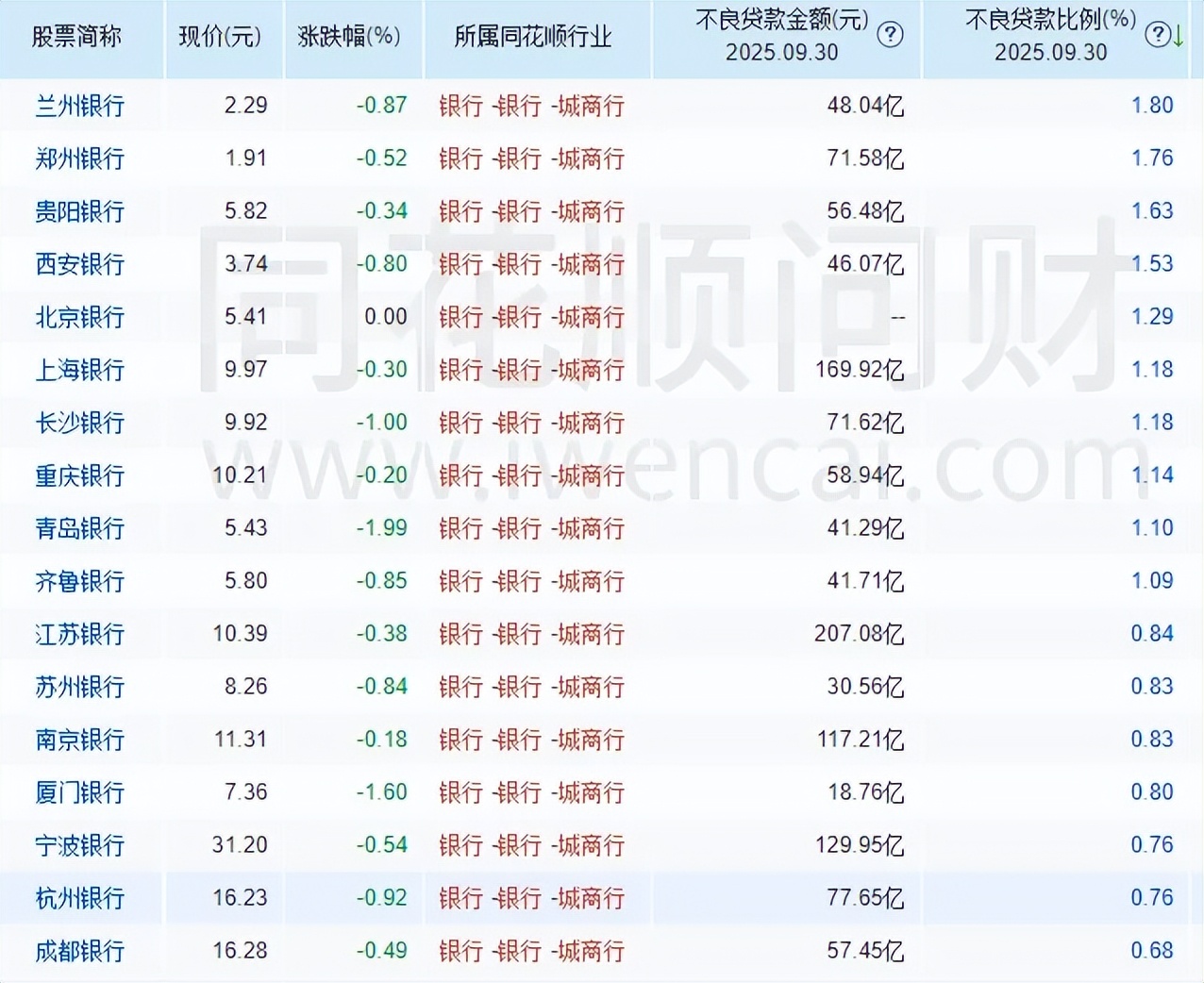Click the 129.95亿 amount for 宁波银行
The height and width of the screenshot is (983, 1204).
pos(860,845)
